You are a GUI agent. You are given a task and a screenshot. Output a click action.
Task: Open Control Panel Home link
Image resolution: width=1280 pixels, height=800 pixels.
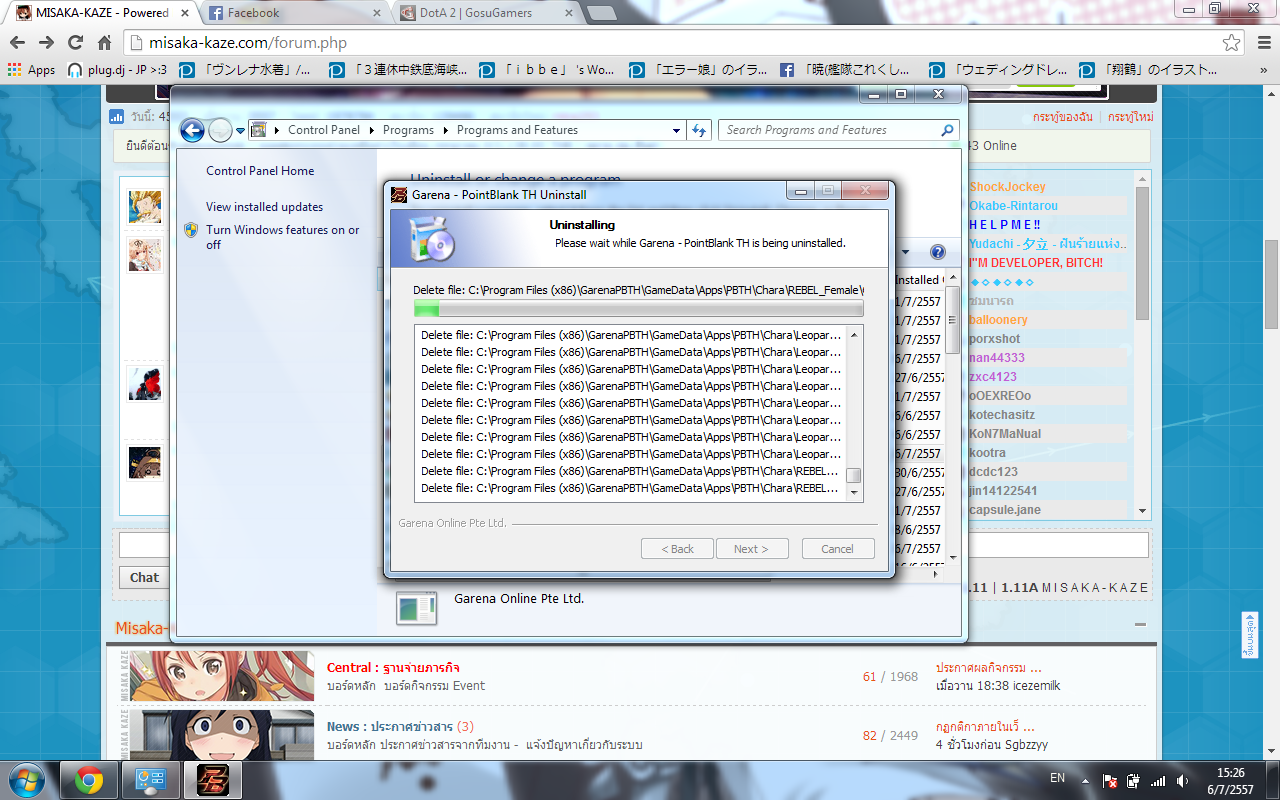(260, 171)
